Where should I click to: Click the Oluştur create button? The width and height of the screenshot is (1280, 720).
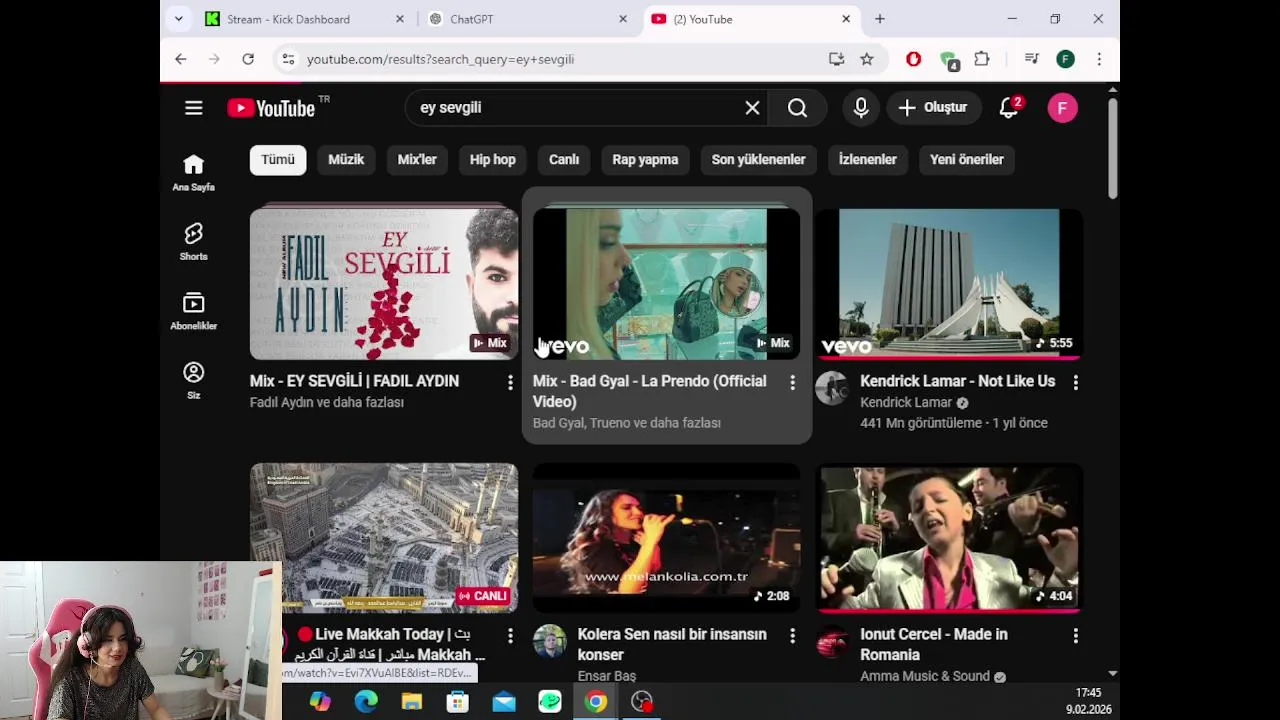pyautogui.click(x=933, y=108)
